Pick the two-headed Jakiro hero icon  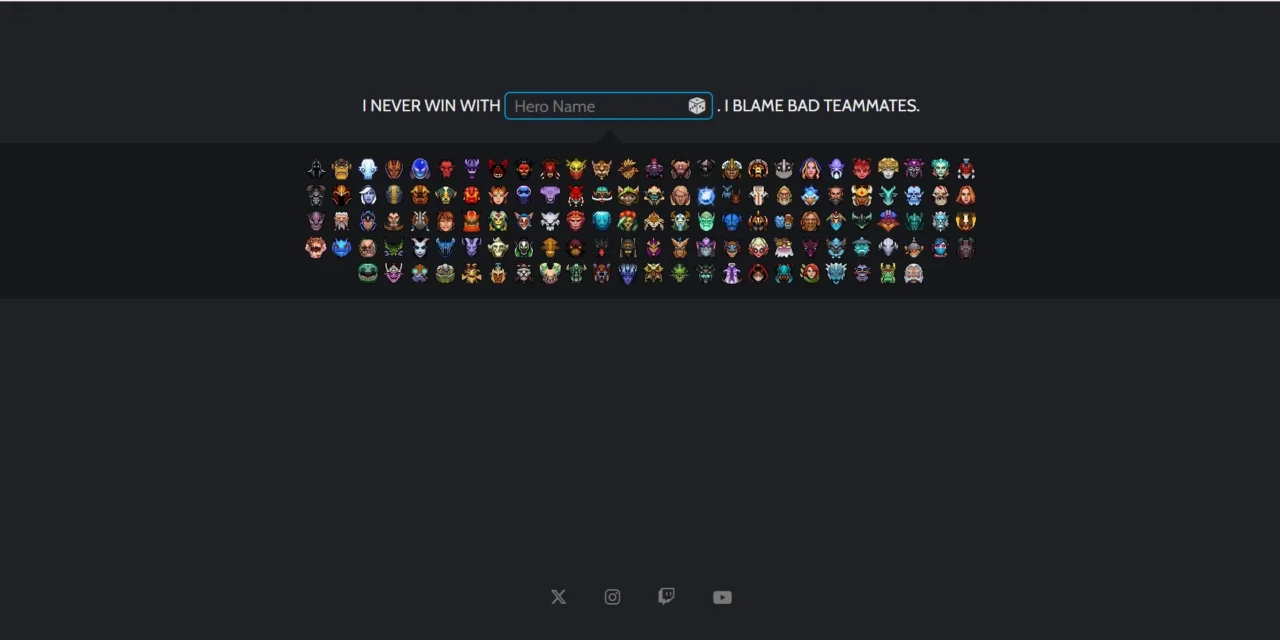[x=732, y=195]
